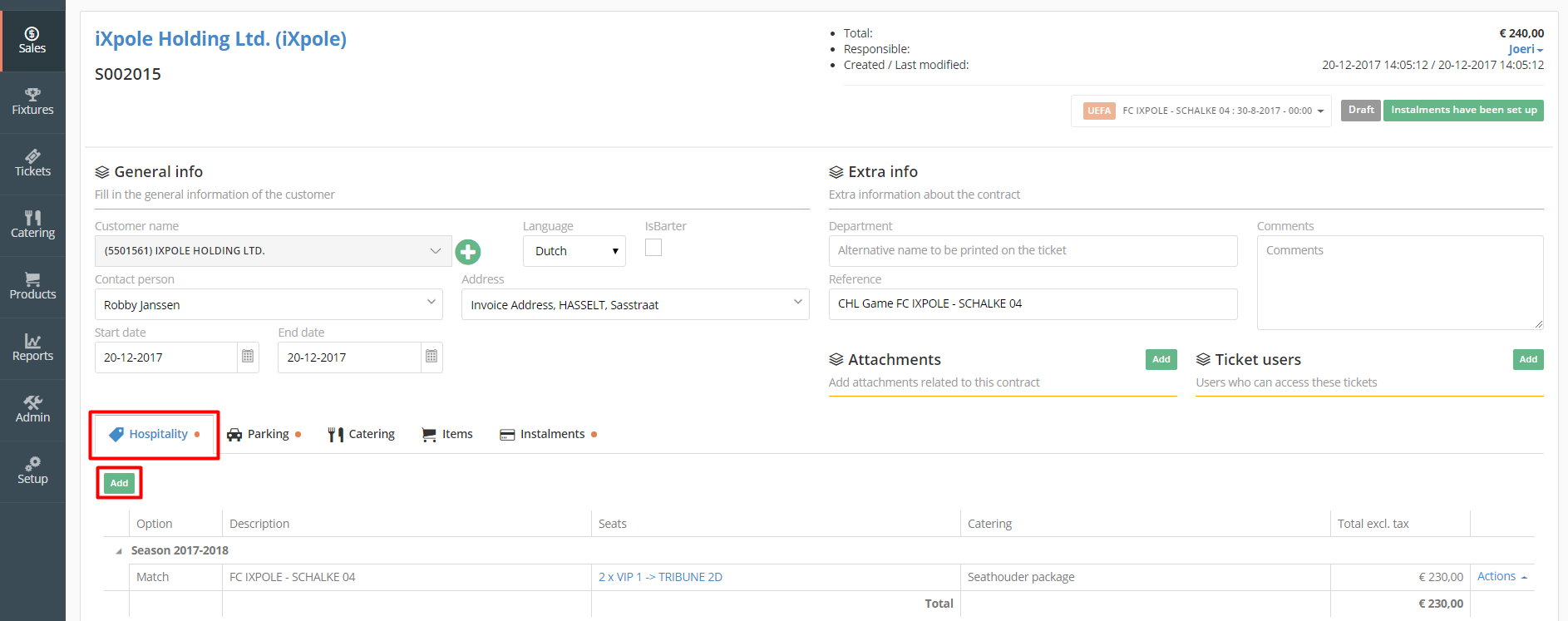
Task: Open Fixtures from the sidebar
Action: tap(32, 102)
